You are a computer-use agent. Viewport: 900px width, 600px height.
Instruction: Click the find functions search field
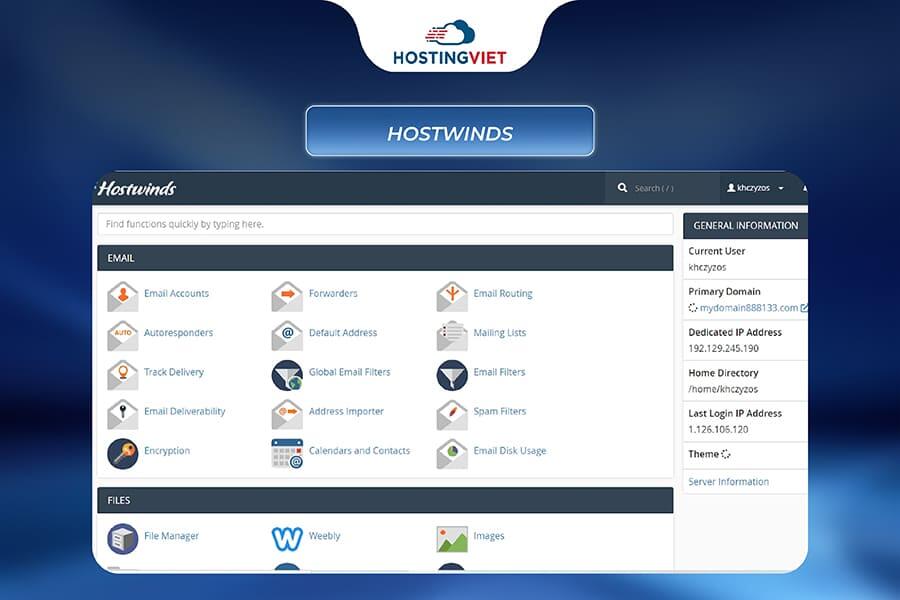[x=386, y=224]
